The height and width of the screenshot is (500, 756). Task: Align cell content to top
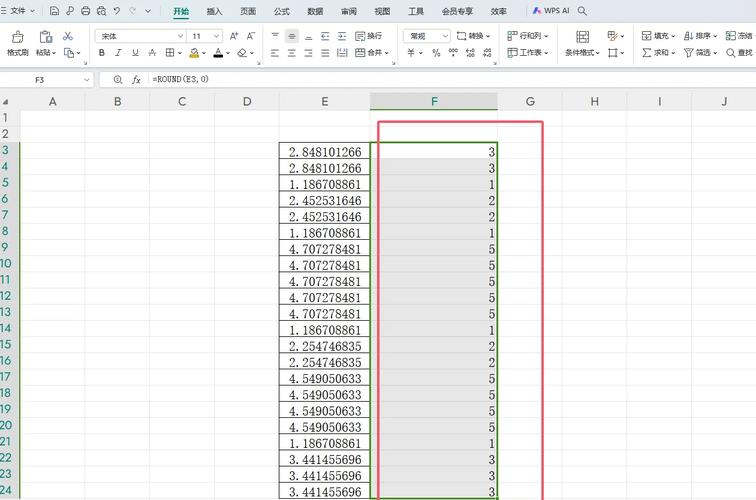pos(275,36)
